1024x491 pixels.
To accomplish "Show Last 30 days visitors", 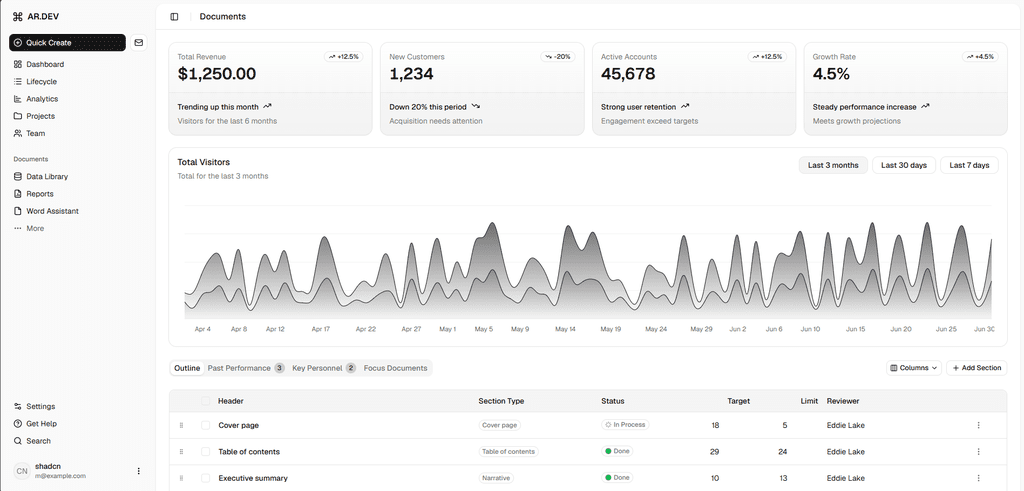I will (x=904, y=165).
